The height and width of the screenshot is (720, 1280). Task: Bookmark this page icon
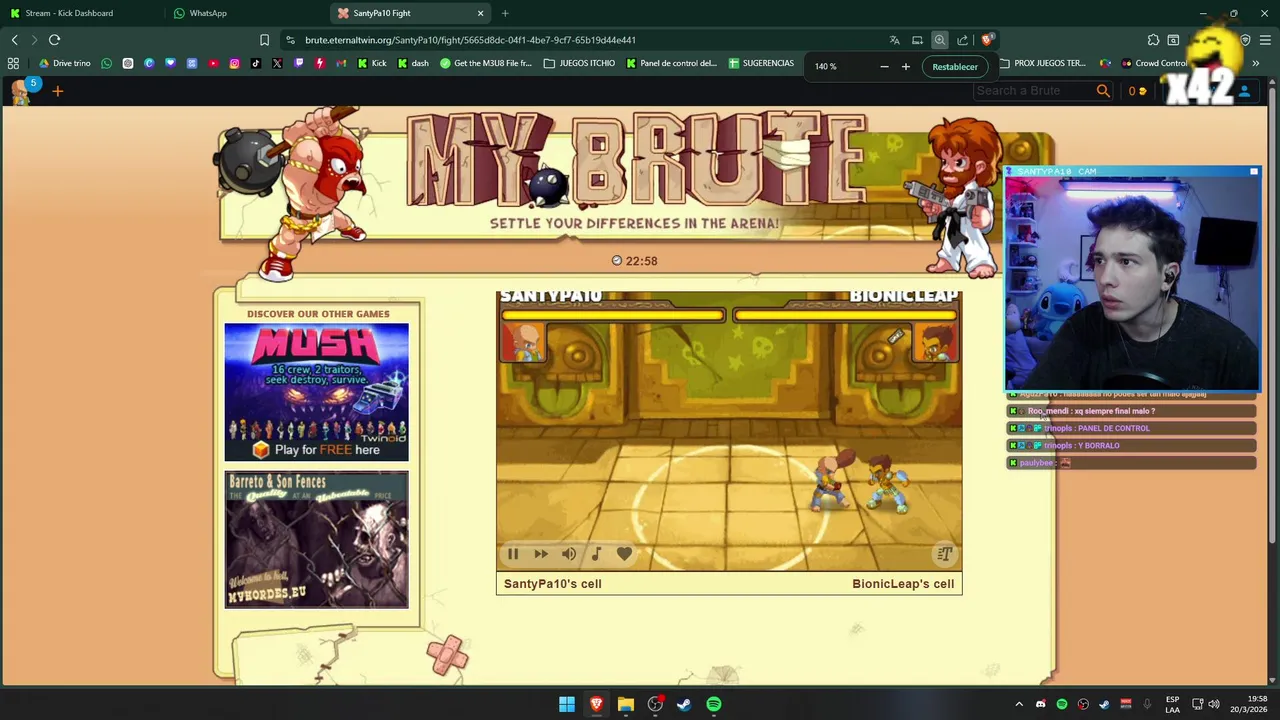[x=264, y=40]
